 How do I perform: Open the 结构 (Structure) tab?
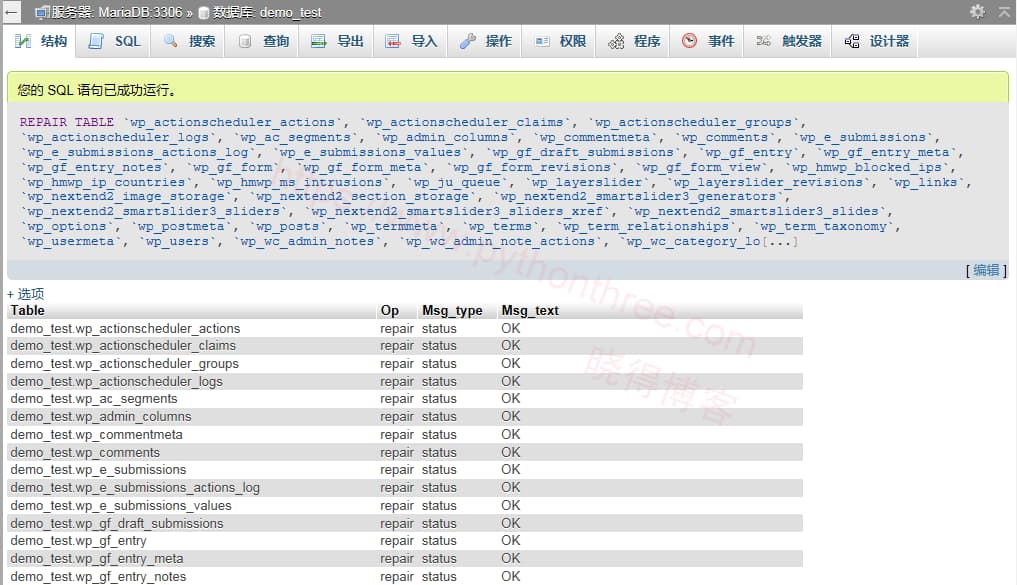(40, 42)
